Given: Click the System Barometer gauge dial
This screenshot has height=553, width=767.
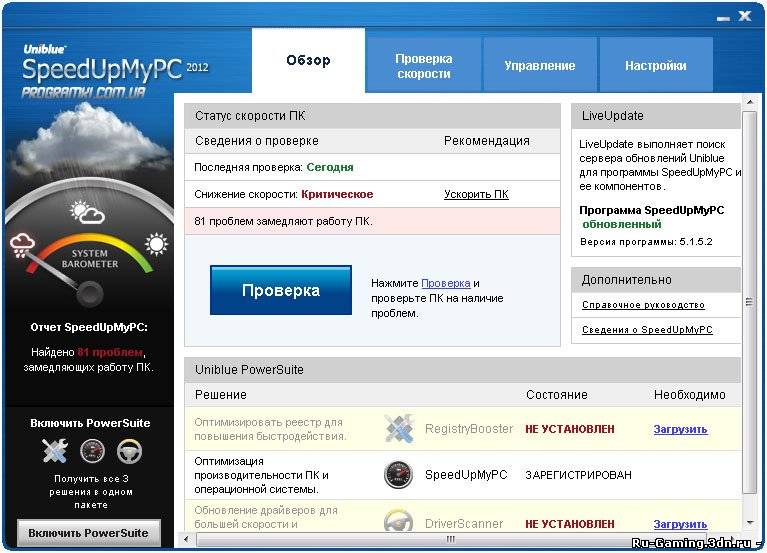Looking at the screenshot, I should [x=91, y=290].
